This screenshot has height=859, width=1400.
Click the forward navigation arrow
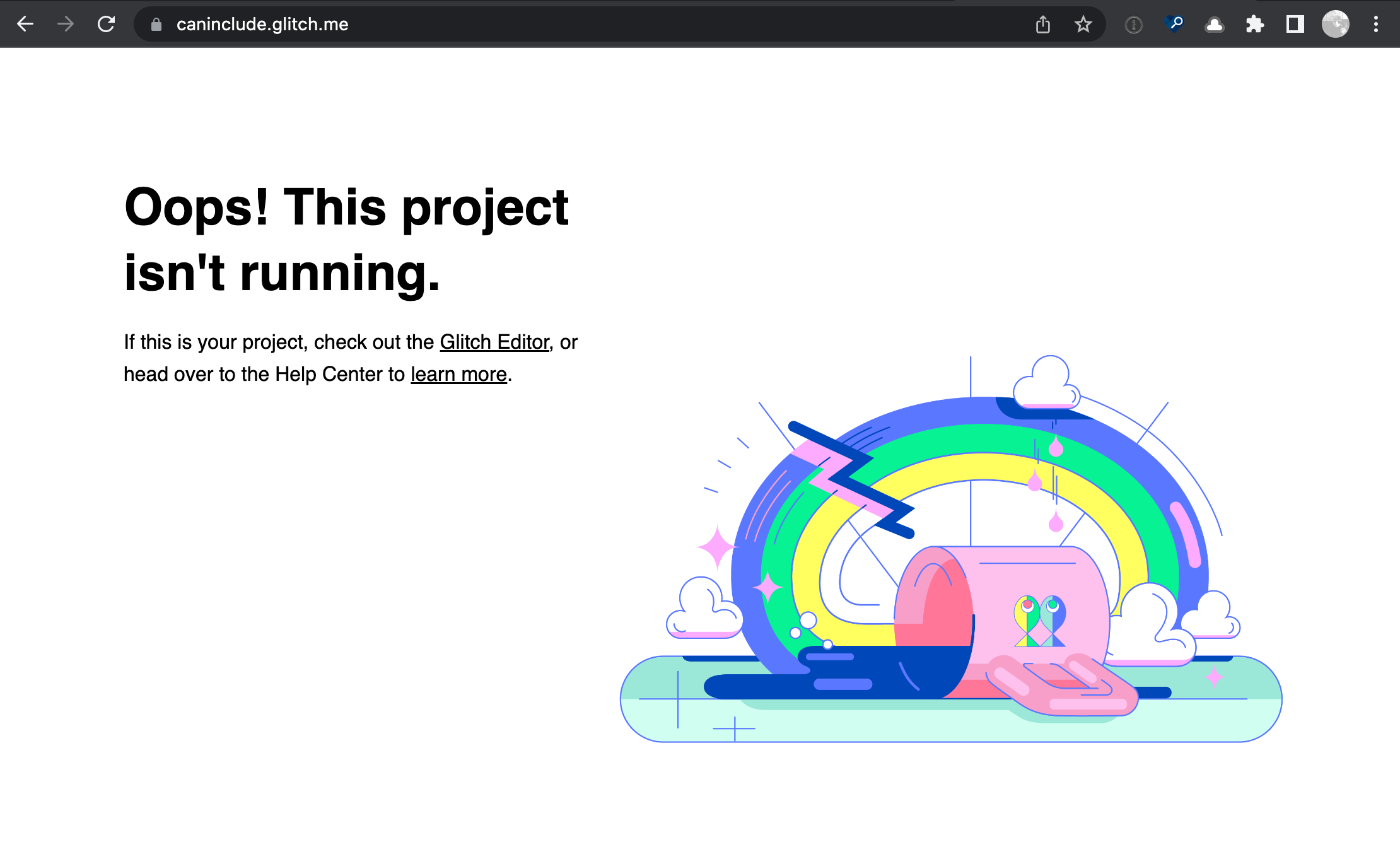[66, 24]
